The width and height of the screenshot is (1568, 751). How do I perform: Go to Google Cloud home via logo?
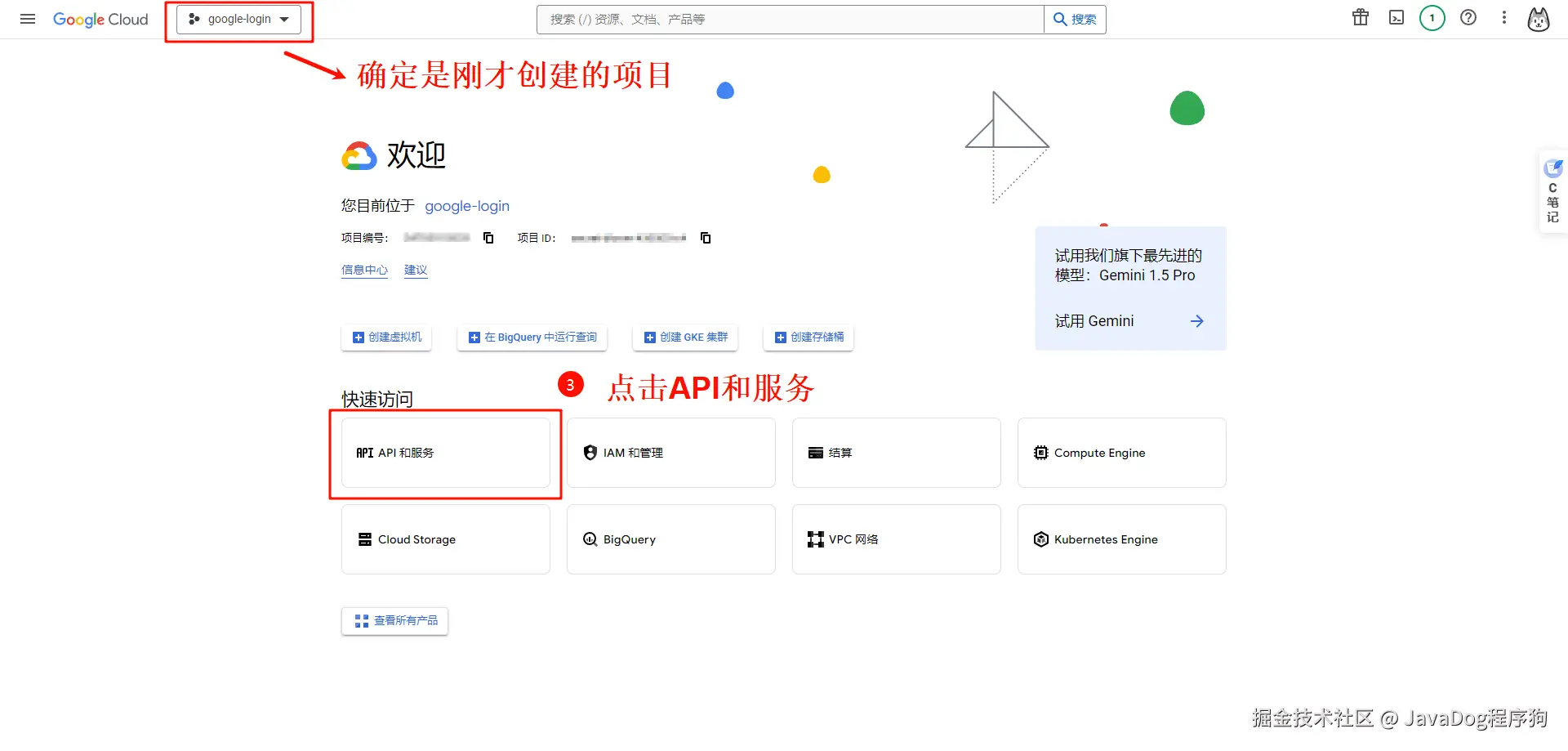100,19
